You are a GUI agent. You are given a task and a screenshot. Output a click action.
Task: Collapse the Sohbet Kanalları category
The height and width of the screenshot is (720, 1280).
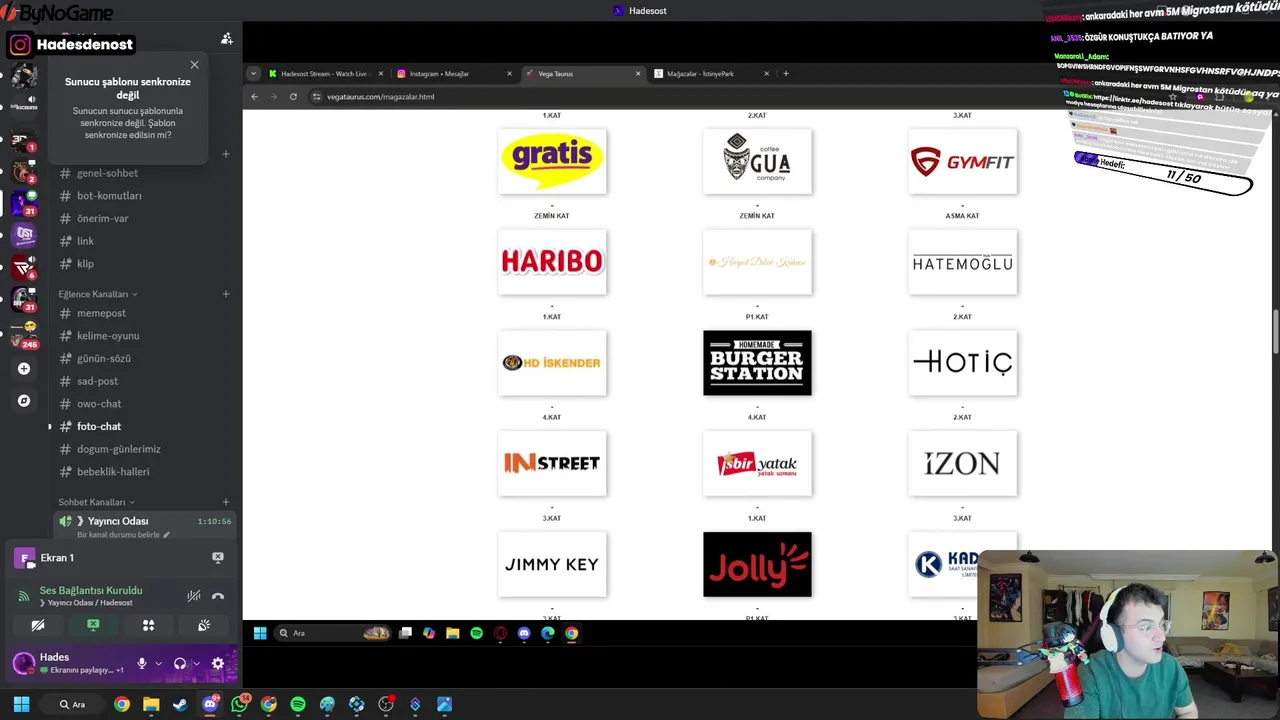coord(97,502)
